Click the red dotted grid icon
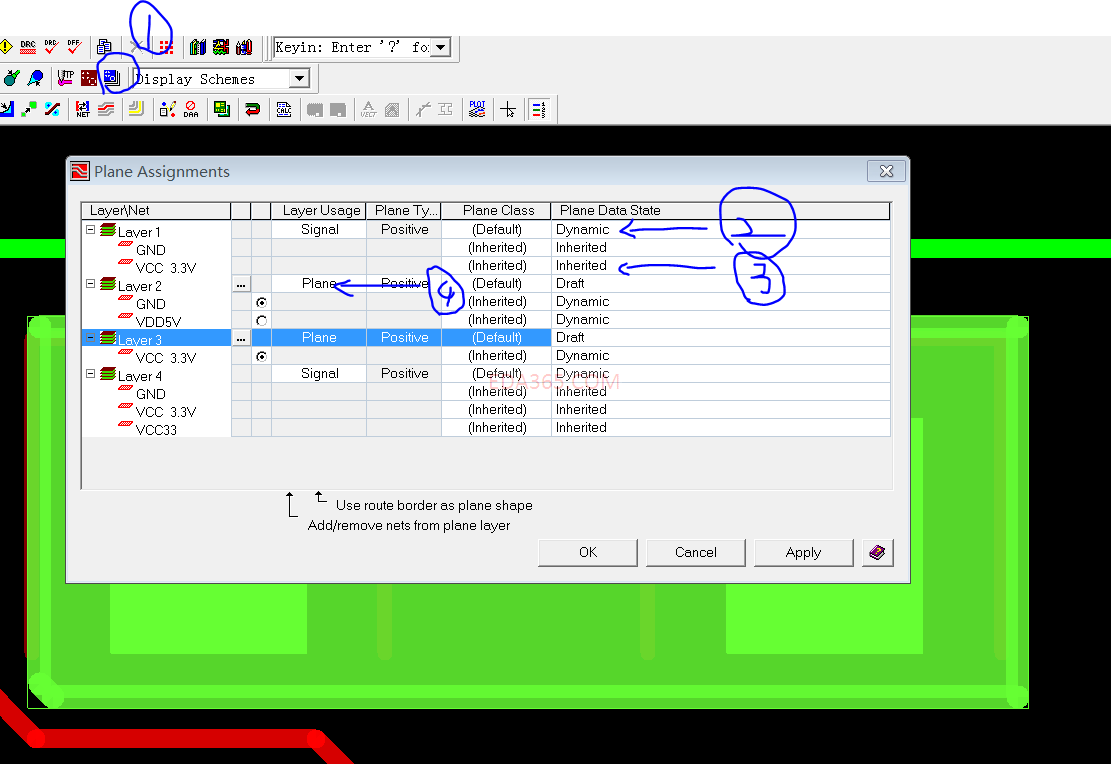Image resolution: width=1111 pixels, height=764 pixels. click(166, 47)
